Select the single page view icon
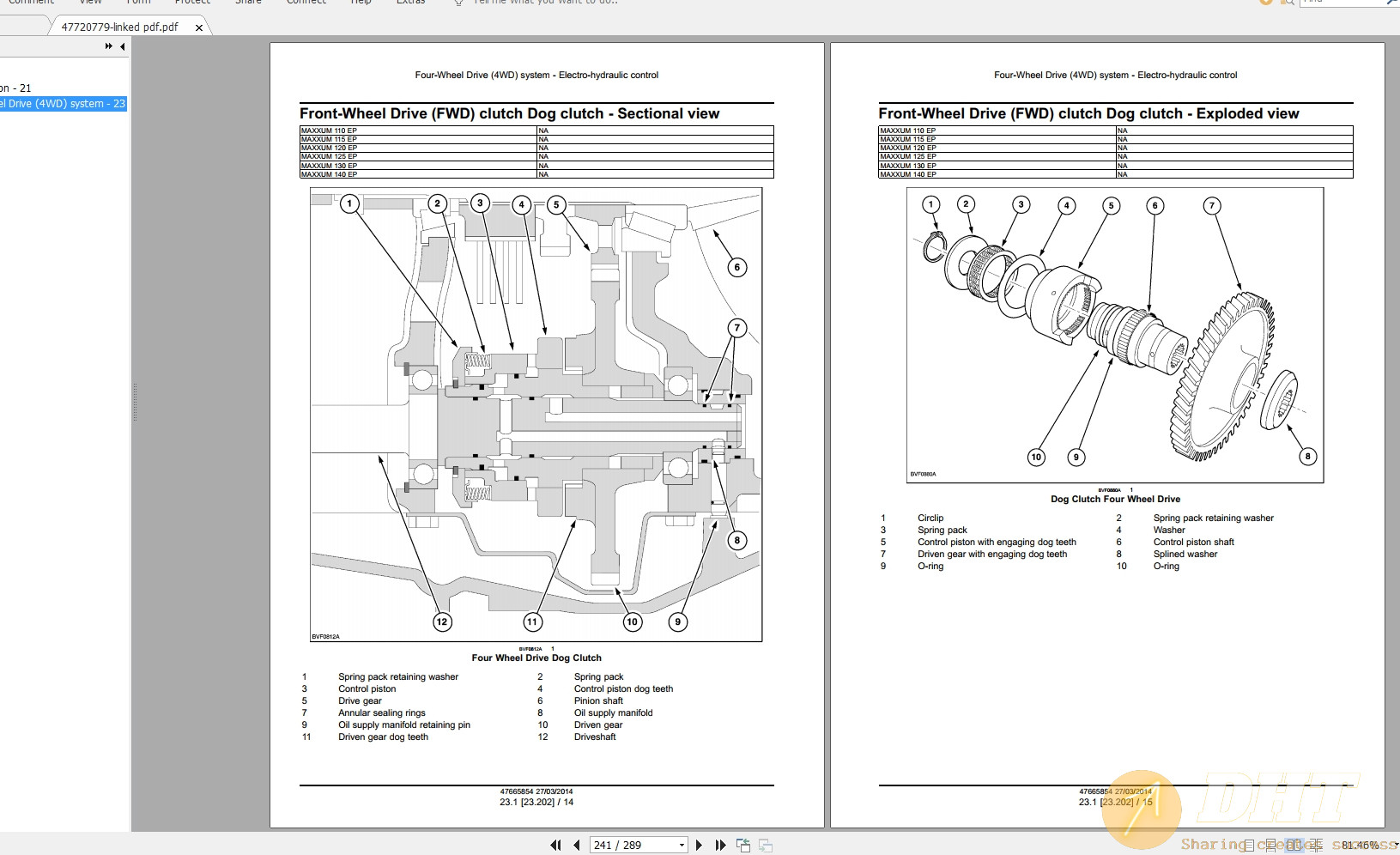This screenshot has width=1400, height=855. [1250, 844]
